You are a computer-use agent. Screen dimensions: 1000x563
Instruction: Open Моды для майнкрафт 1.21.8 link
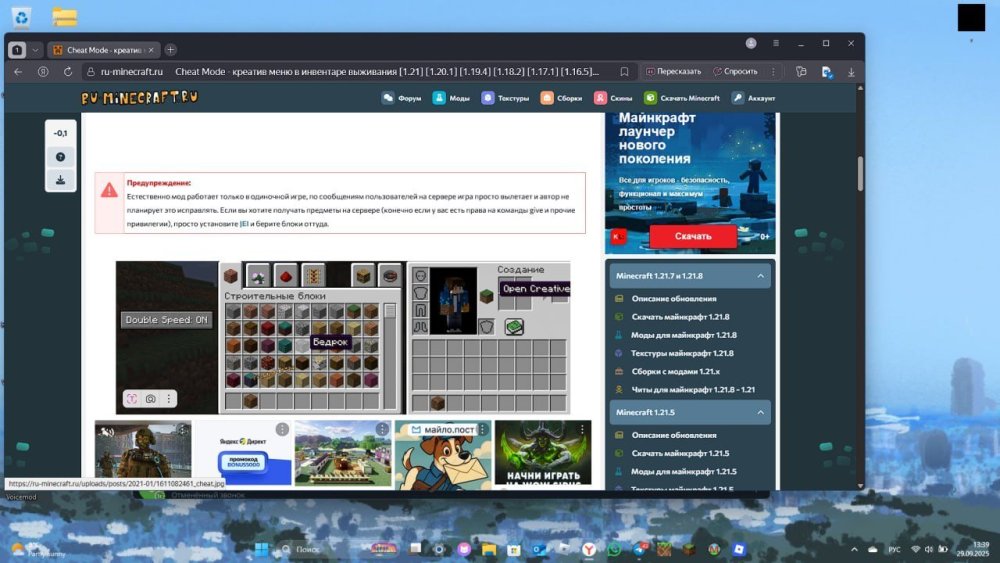pyautogui.click(x=684, y=335)
